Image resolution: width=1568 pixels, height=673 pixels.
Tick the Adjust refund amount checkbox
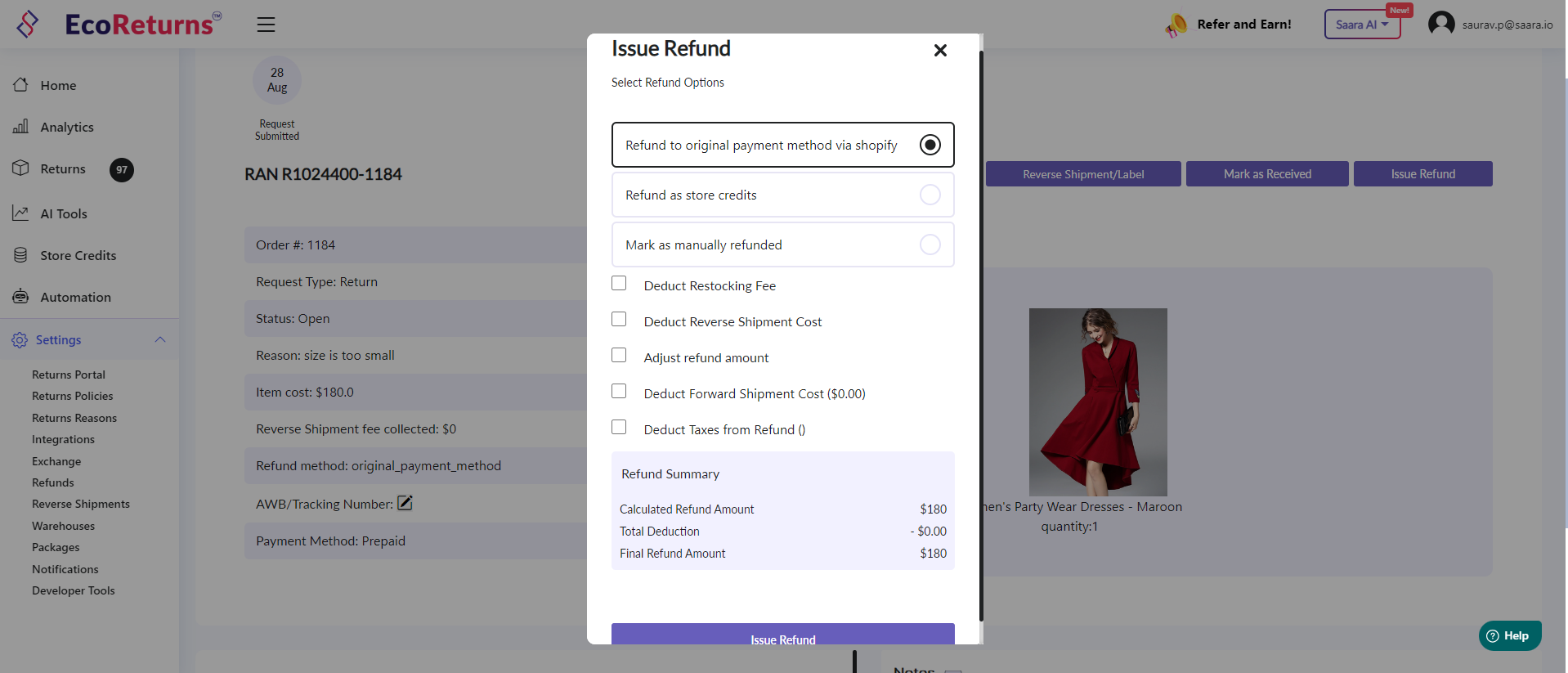click(x=619, y=356)
